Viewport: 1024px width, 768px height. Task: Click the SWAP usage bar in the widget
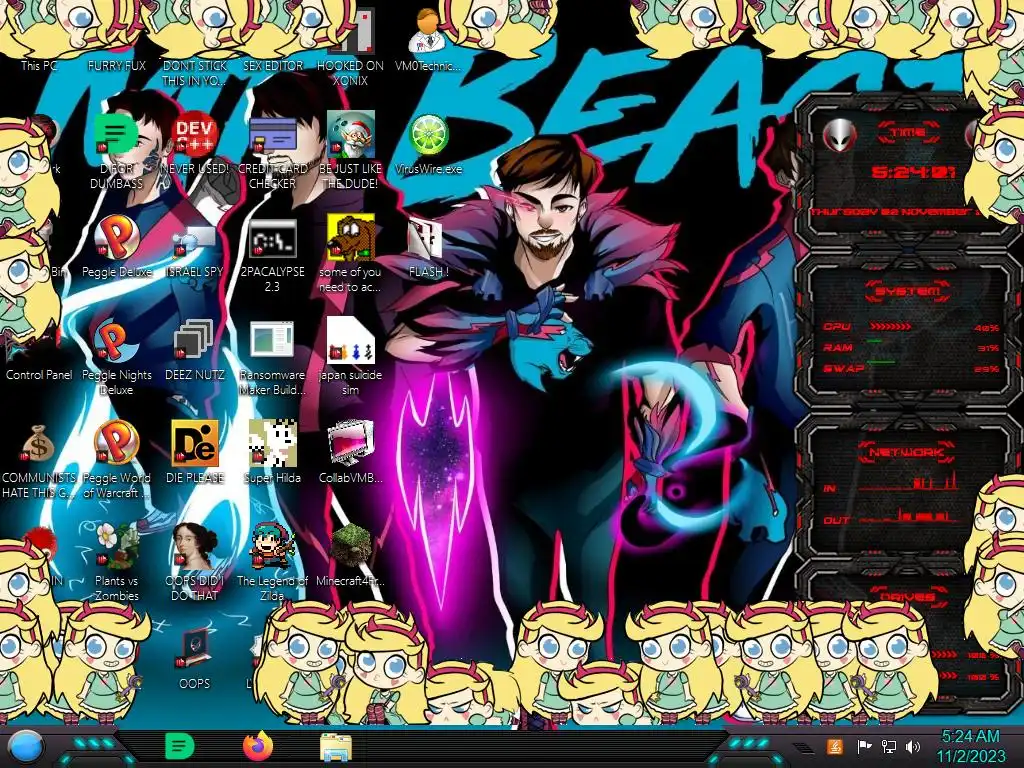click(x=880, y=362)
